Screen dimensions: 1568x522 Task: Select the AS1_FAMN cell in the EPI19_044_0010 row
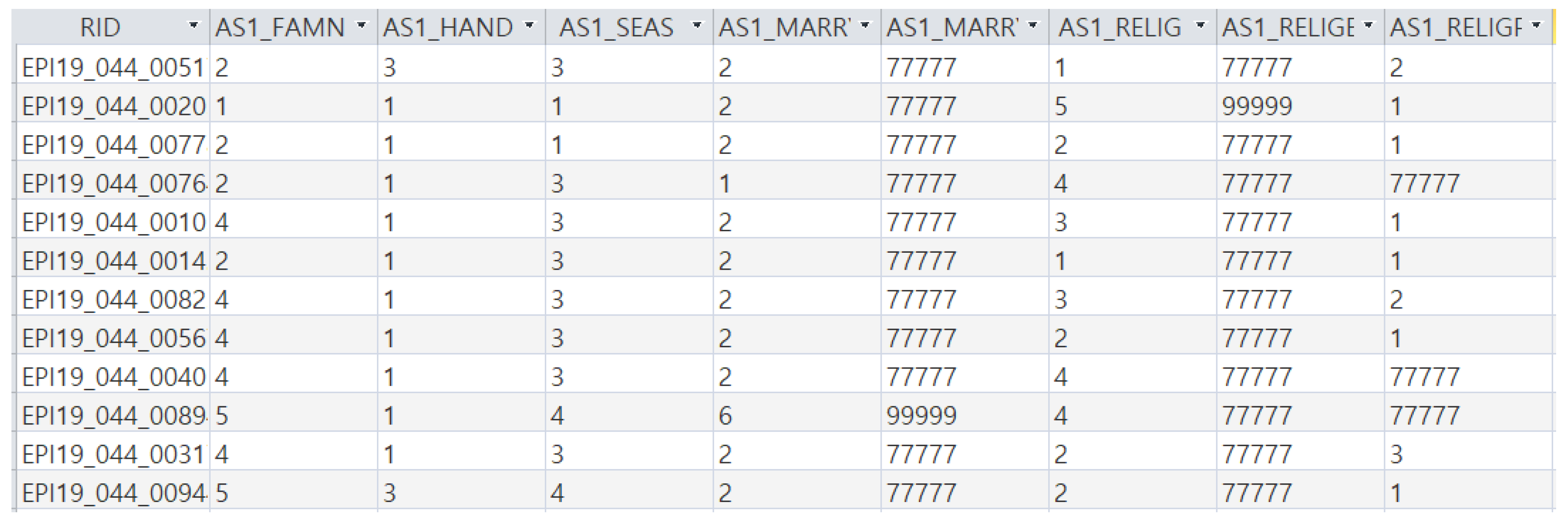tap(222, 222)
